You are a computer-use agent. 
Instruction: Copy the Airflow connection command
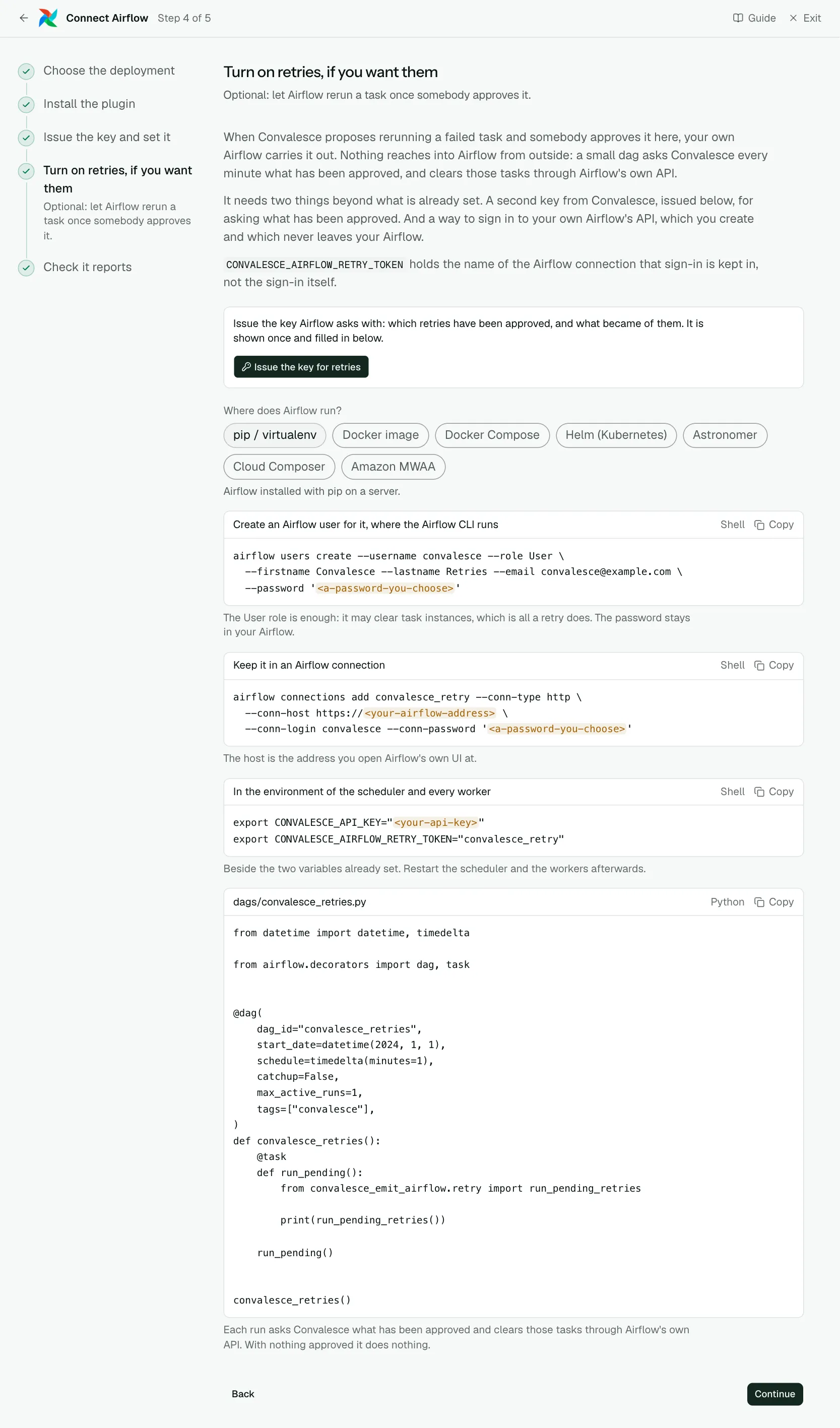(773, 665)
